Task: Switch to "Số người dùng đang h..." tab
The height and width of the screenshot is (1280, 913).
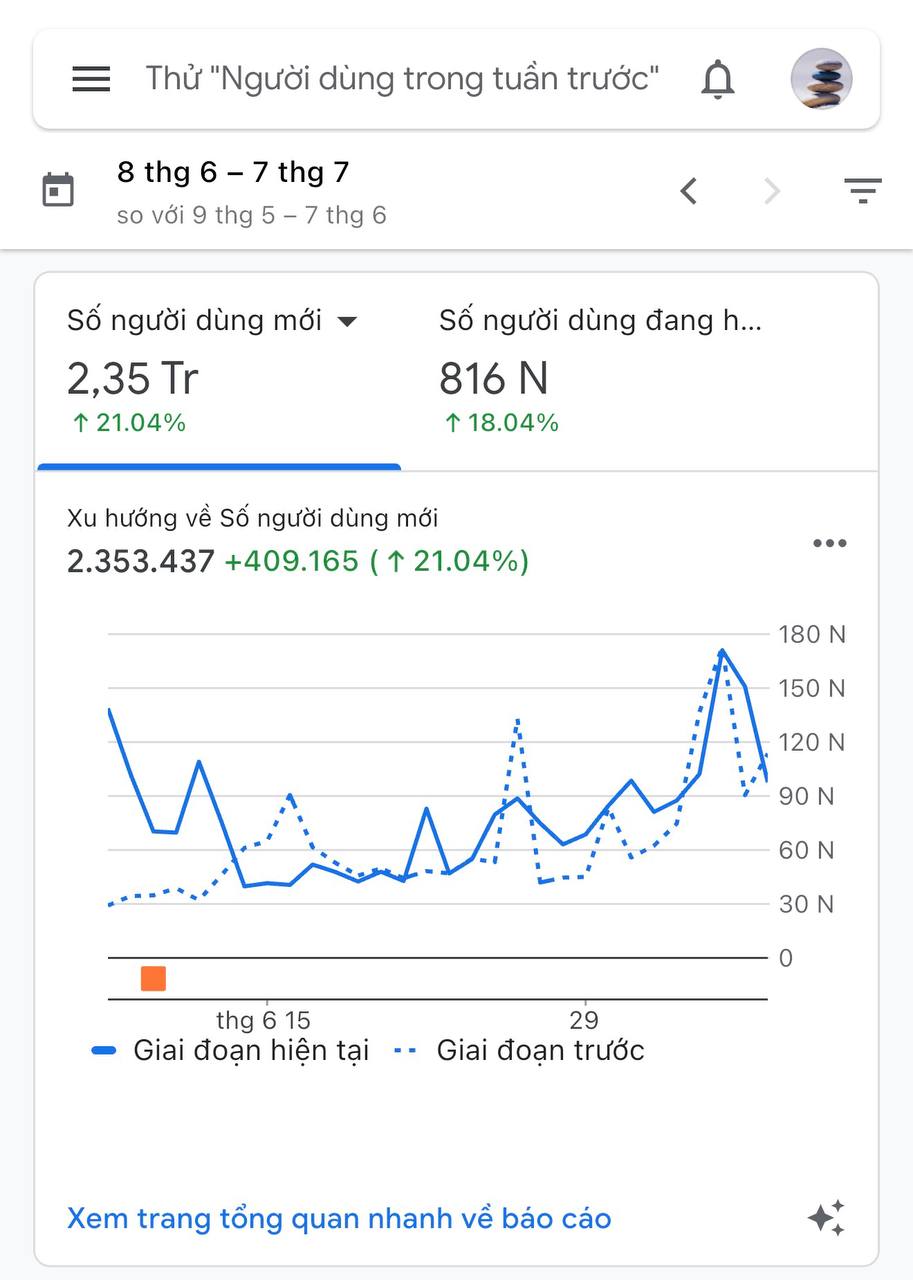Action: click(x=600, y=371)
